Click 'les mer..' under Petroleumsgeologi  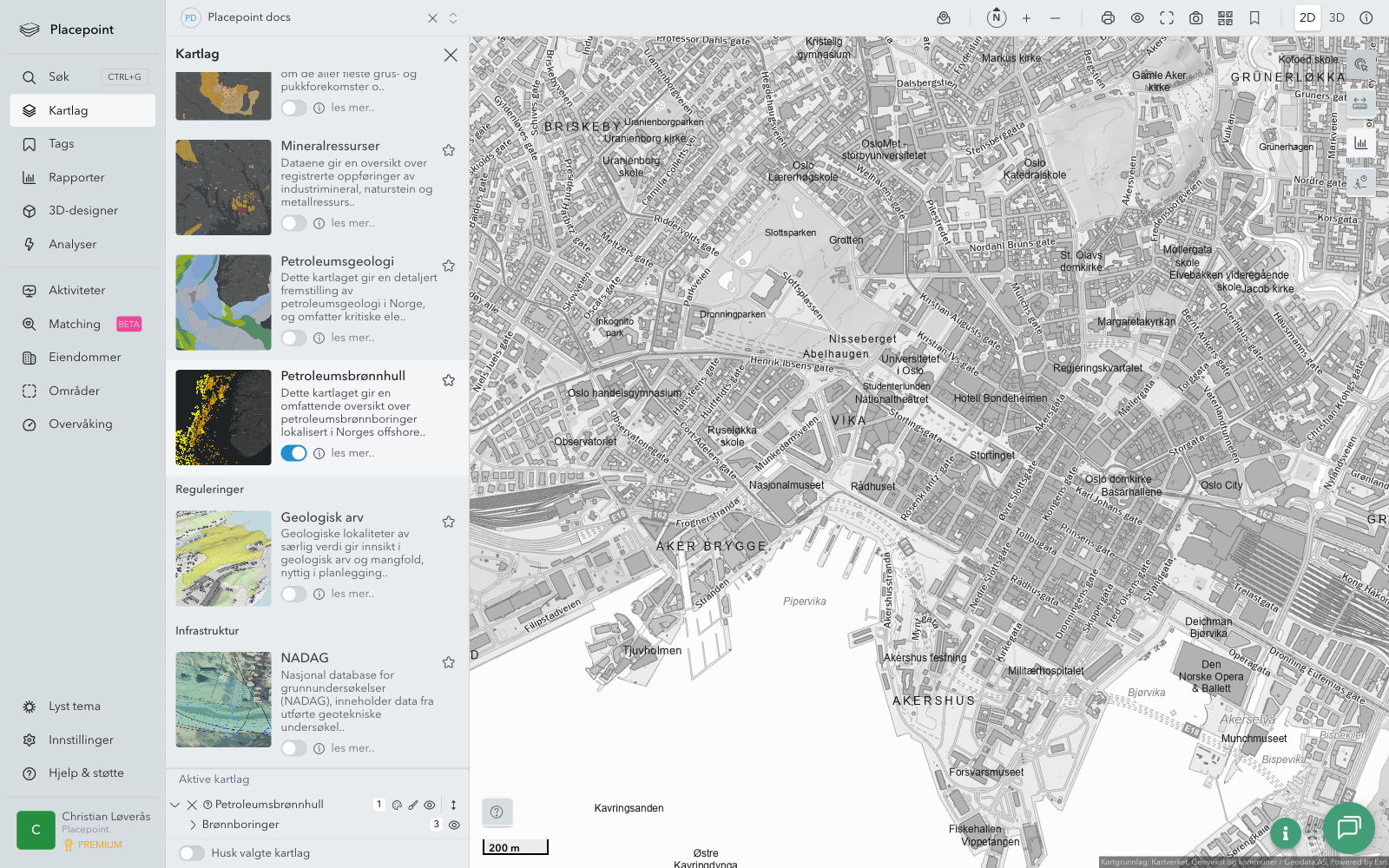352,338
